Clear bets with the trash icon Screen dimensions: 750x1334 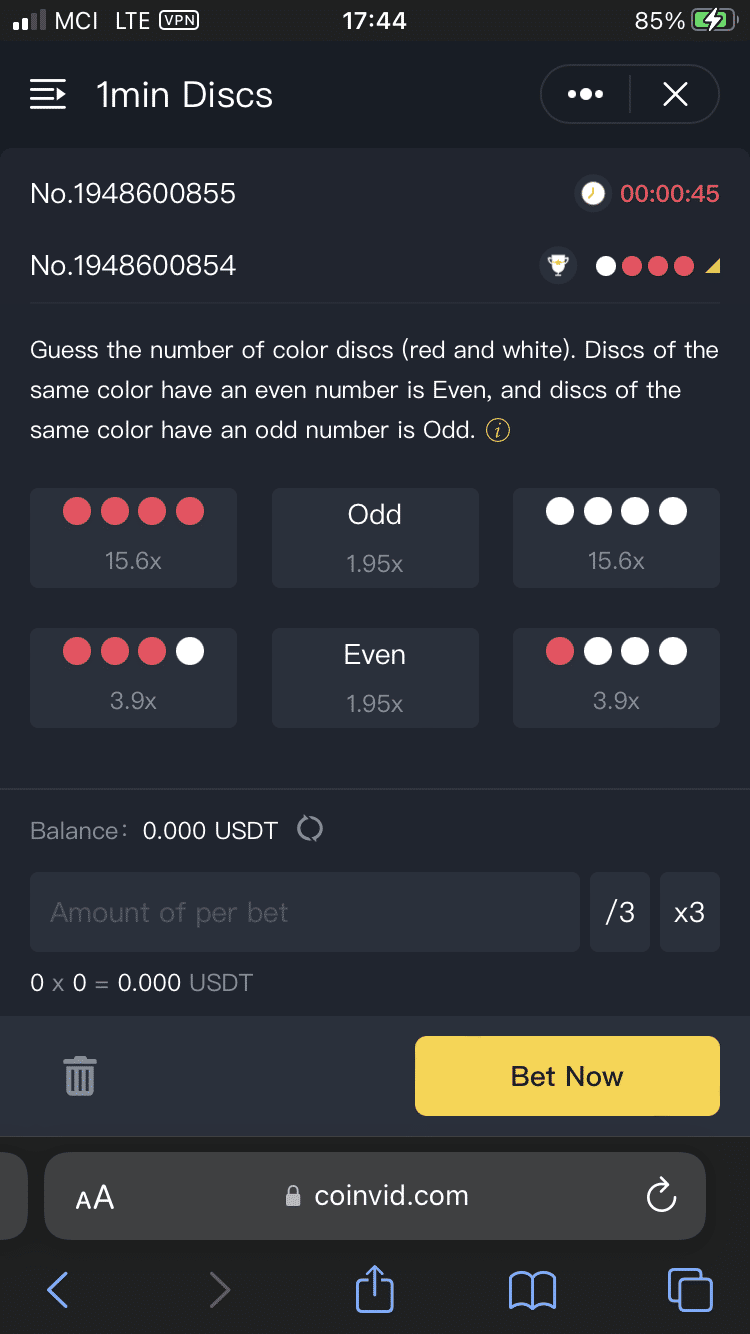tap(80, 1076)
